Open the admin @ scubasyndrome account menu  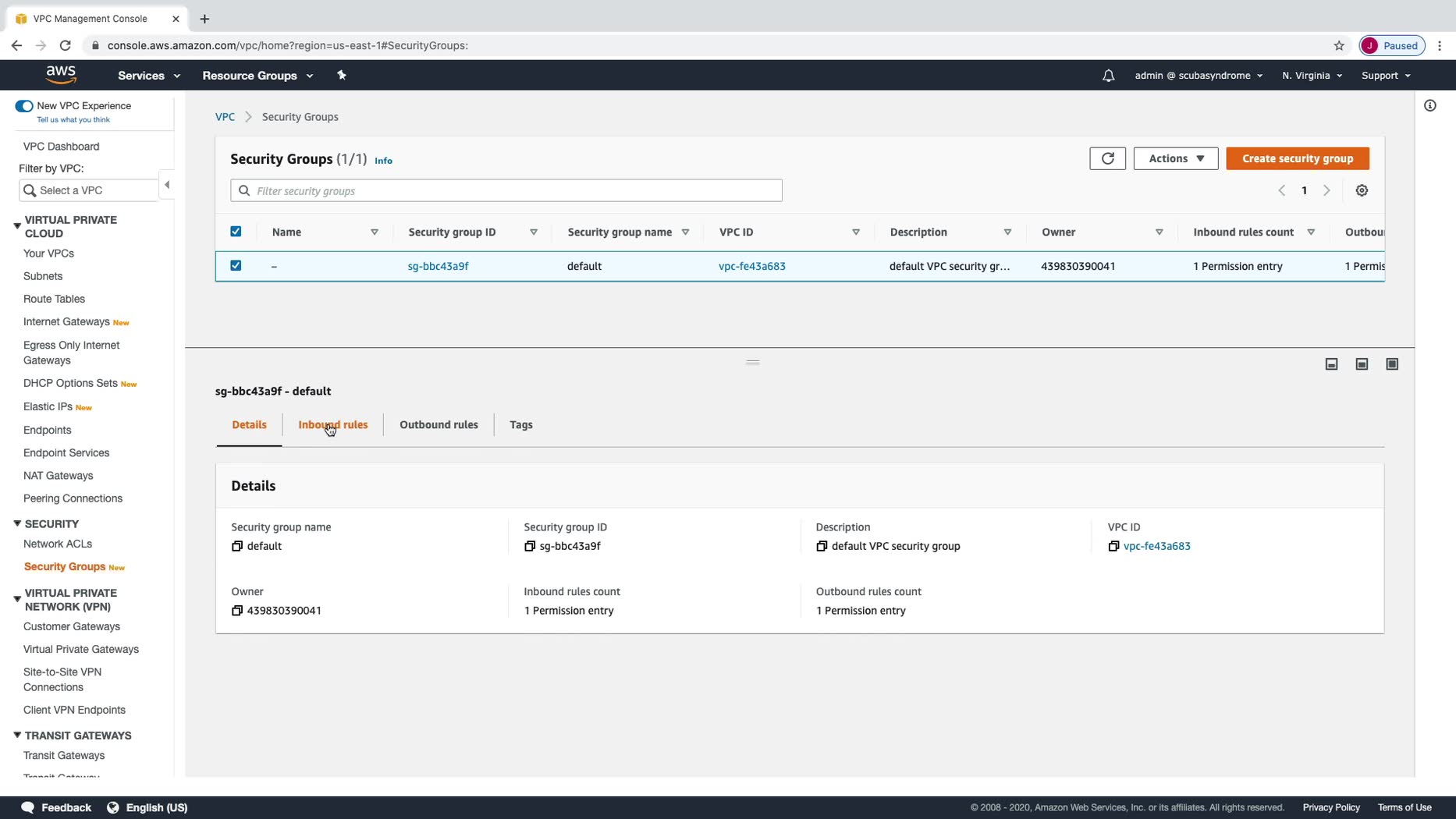pos(1199,76)
